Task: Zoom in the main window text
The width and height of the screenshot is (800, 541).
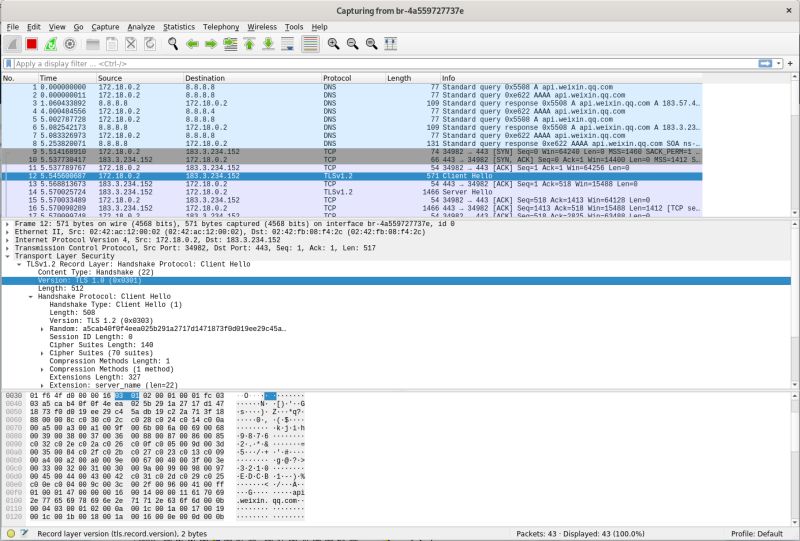Action: [333, 44]
